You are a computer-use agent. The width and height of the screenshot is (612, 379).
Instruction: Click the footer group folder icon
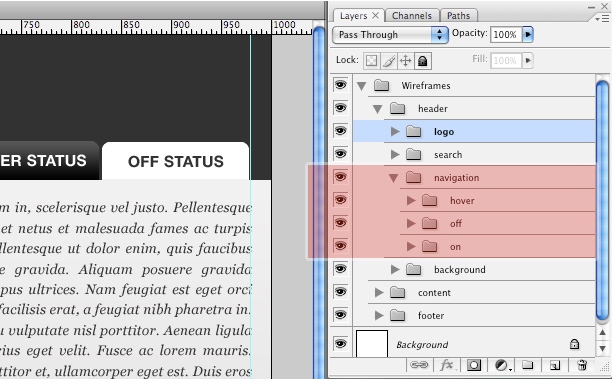pos(397,315)
